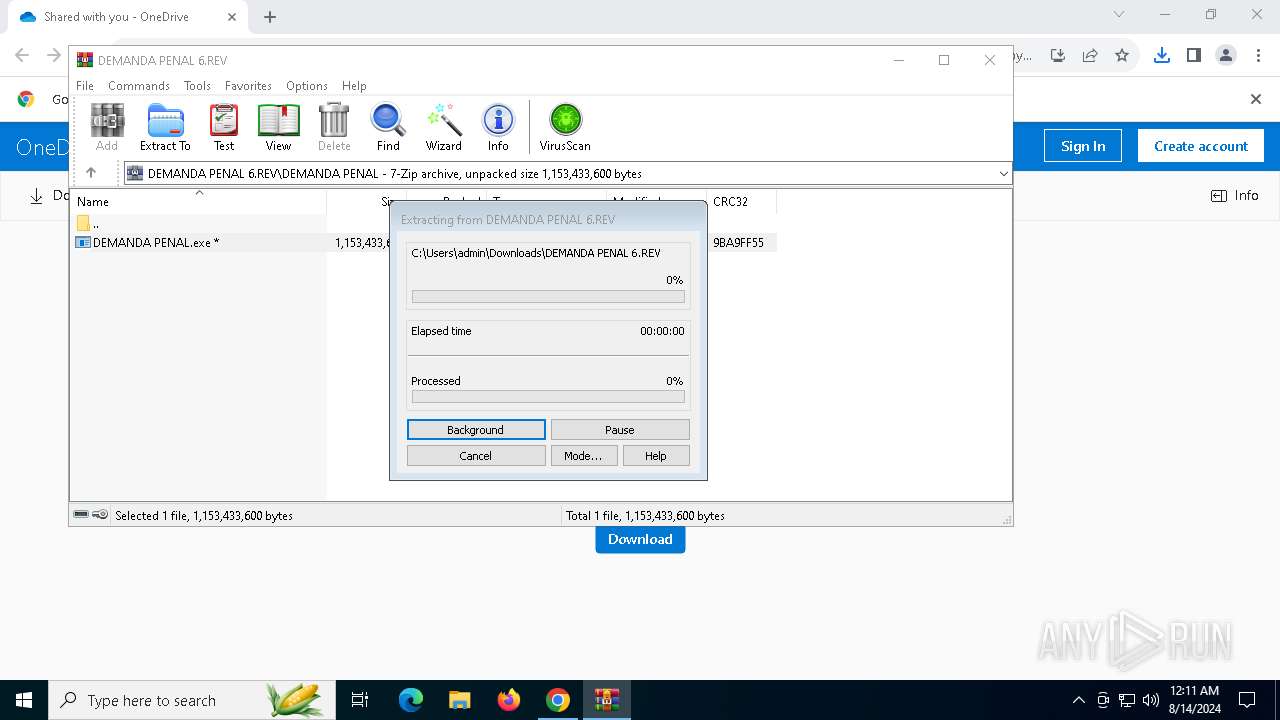The image size is (1280, 720).
Task: Run the Test archive tool
Action: [x=224, y=127]
